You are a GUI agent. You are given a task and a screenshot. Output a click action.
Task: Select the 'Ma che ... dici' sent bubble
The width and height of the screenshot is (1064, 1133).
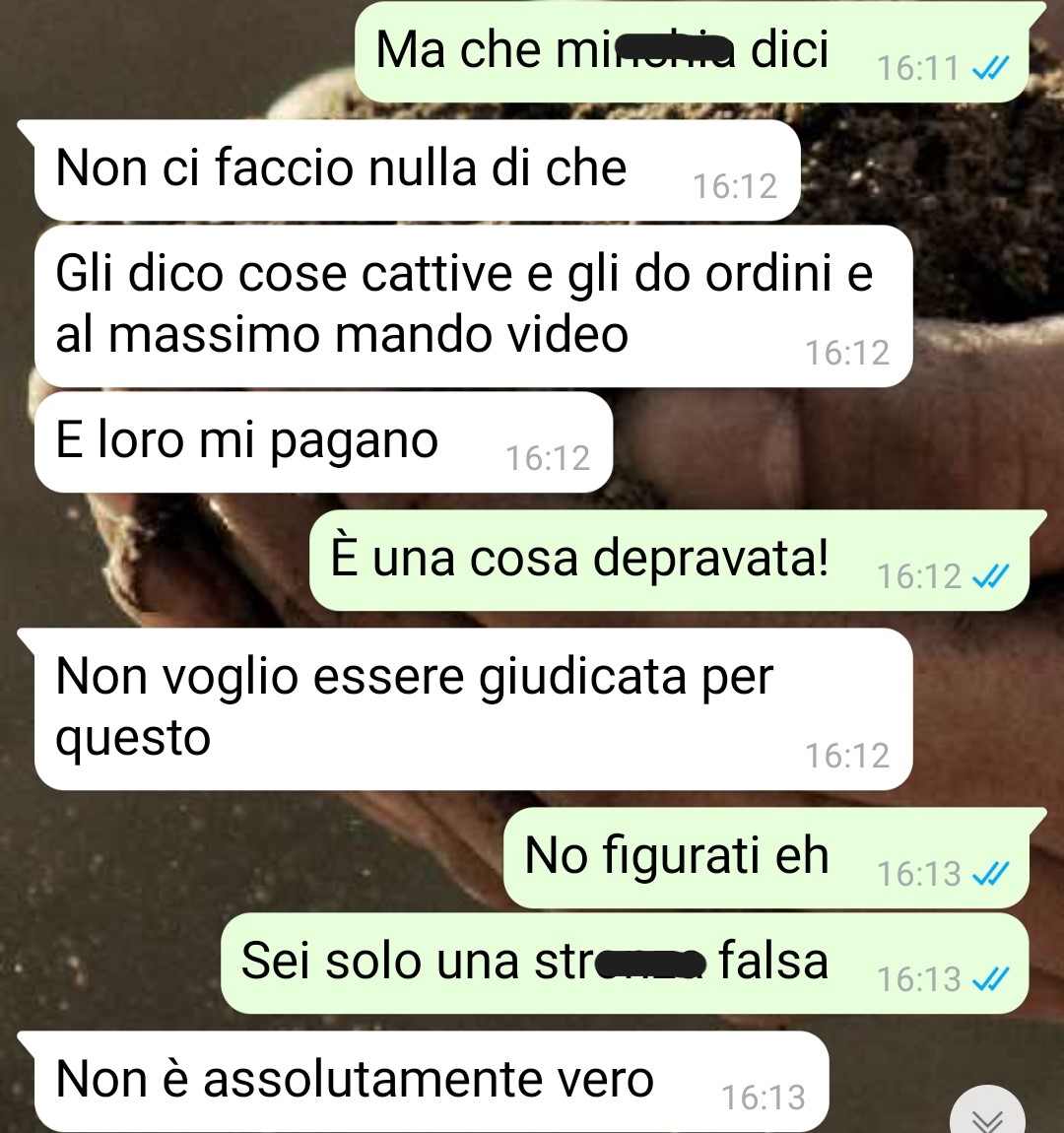pyautogui.click(x=692, y=52)
